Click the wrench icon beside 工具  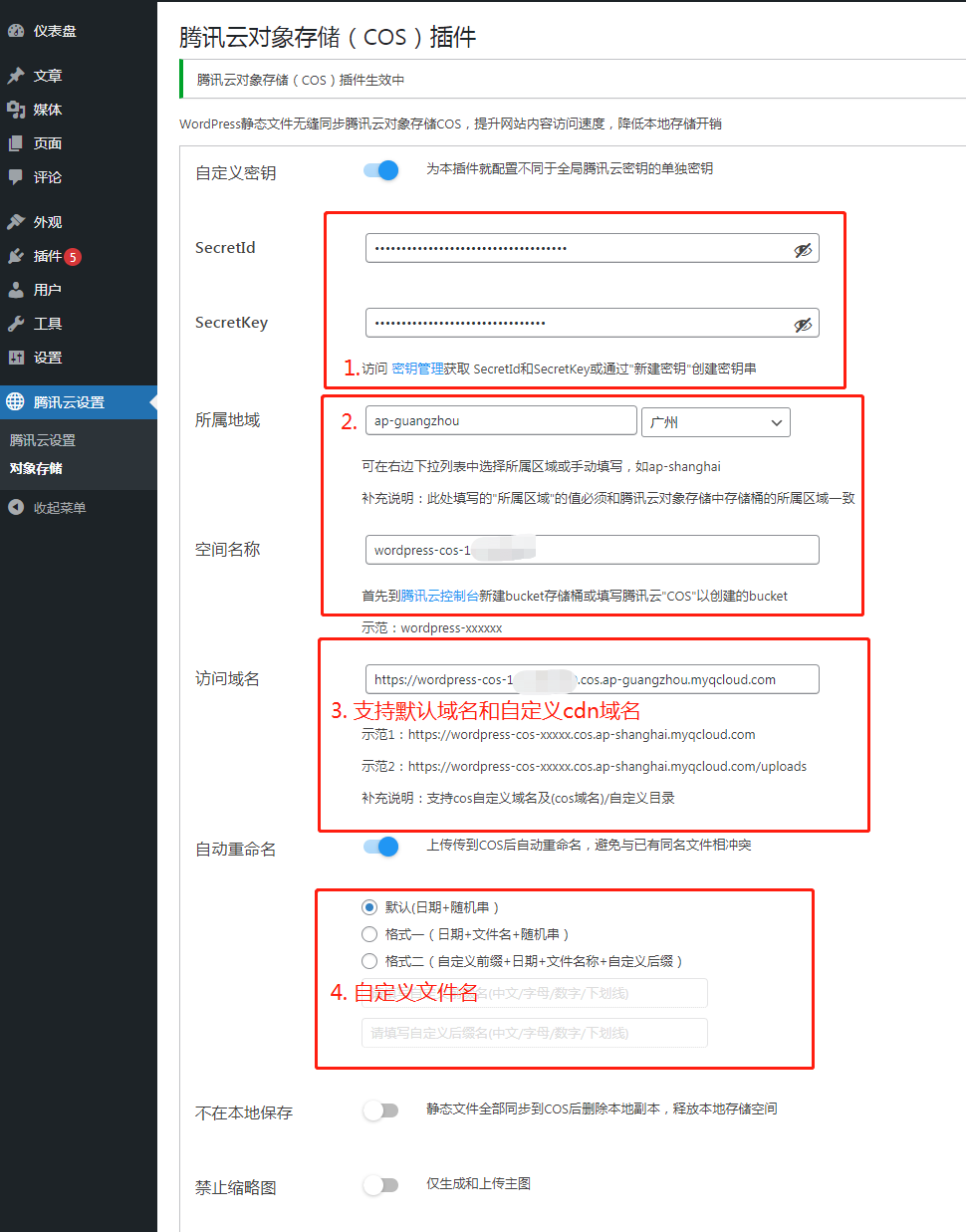tap(16, 324)
